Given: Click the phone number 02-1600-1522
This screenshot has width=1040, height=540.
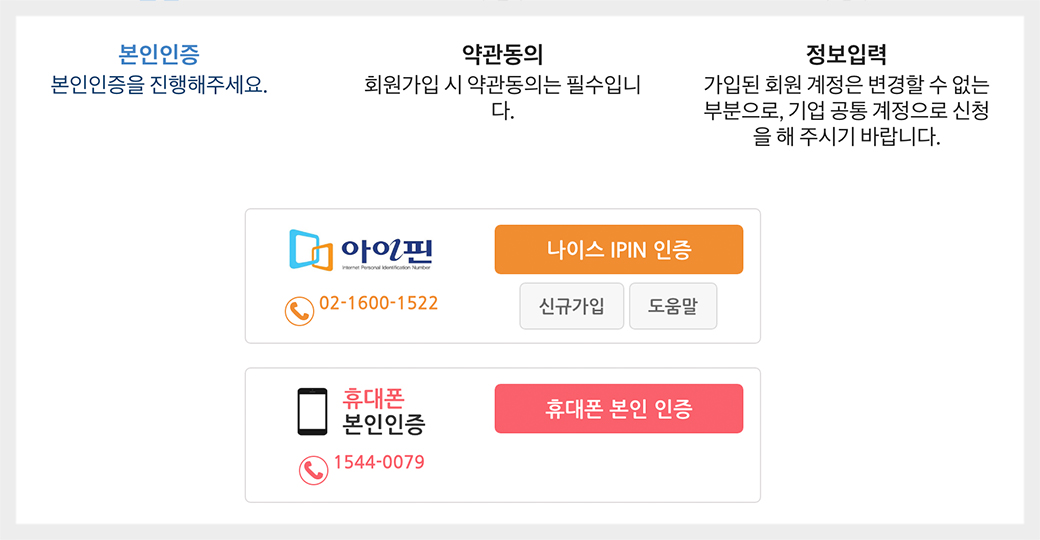Looking at the screenshot, I should point(378,303).
